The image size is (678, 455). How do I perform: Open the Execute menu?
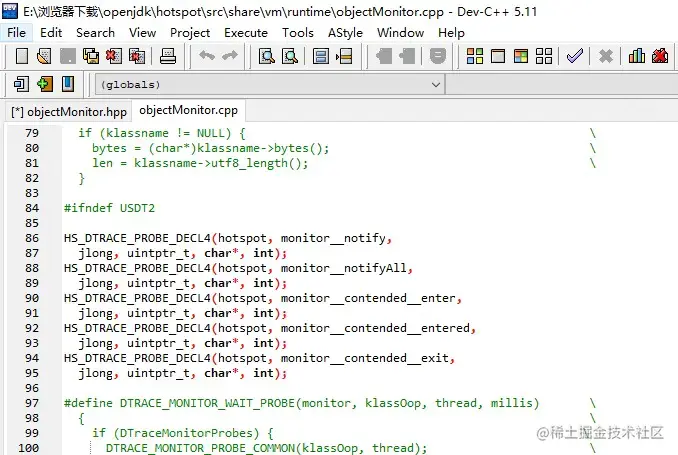246,33
